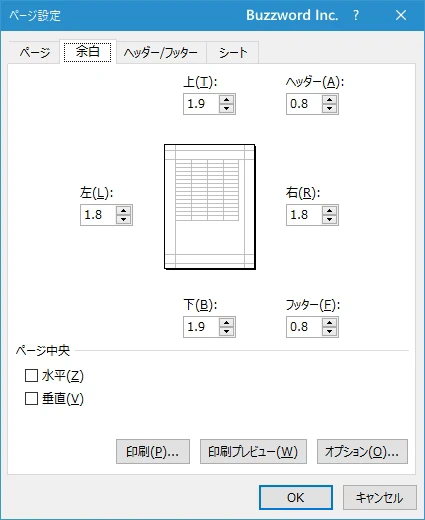Decrease the フッター(F) margin value
This screenshot has height=520, width=425.
click(330, 331)
